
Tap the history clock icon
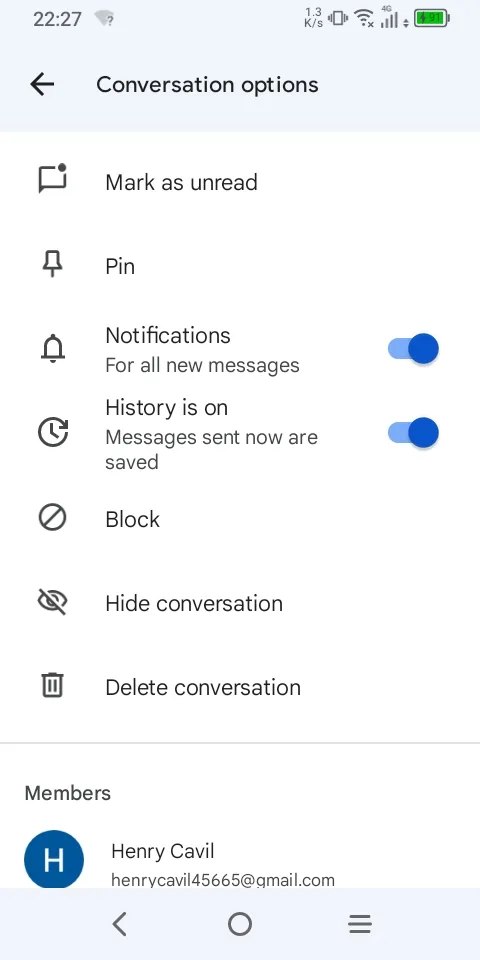pyautogui.click(x=53, y=433)
